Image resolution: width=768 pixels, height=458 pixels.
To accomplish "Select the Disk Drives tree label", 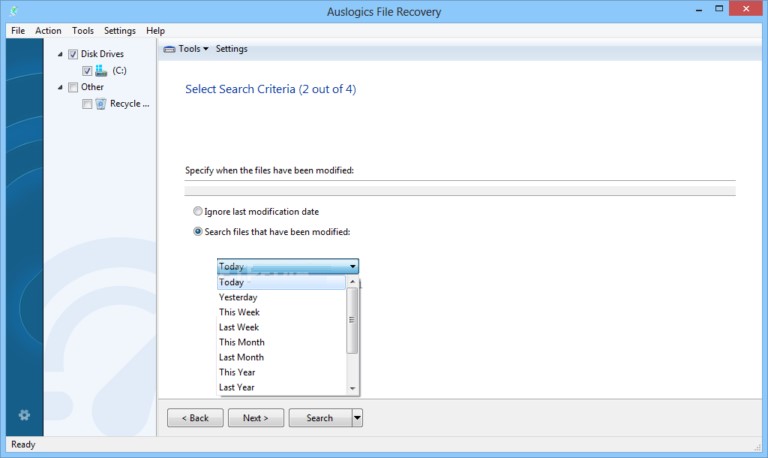I will [x=102, y=54].
